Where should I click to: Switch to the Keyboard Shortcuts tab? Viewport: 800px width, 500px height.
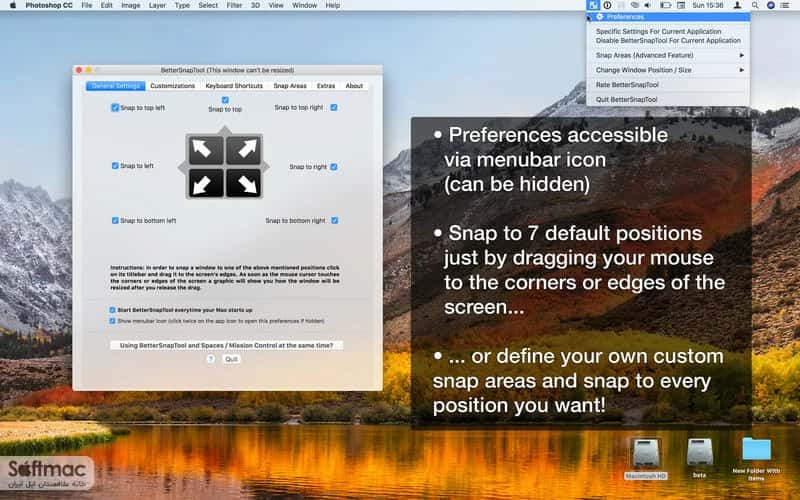(x=234, y=86)
